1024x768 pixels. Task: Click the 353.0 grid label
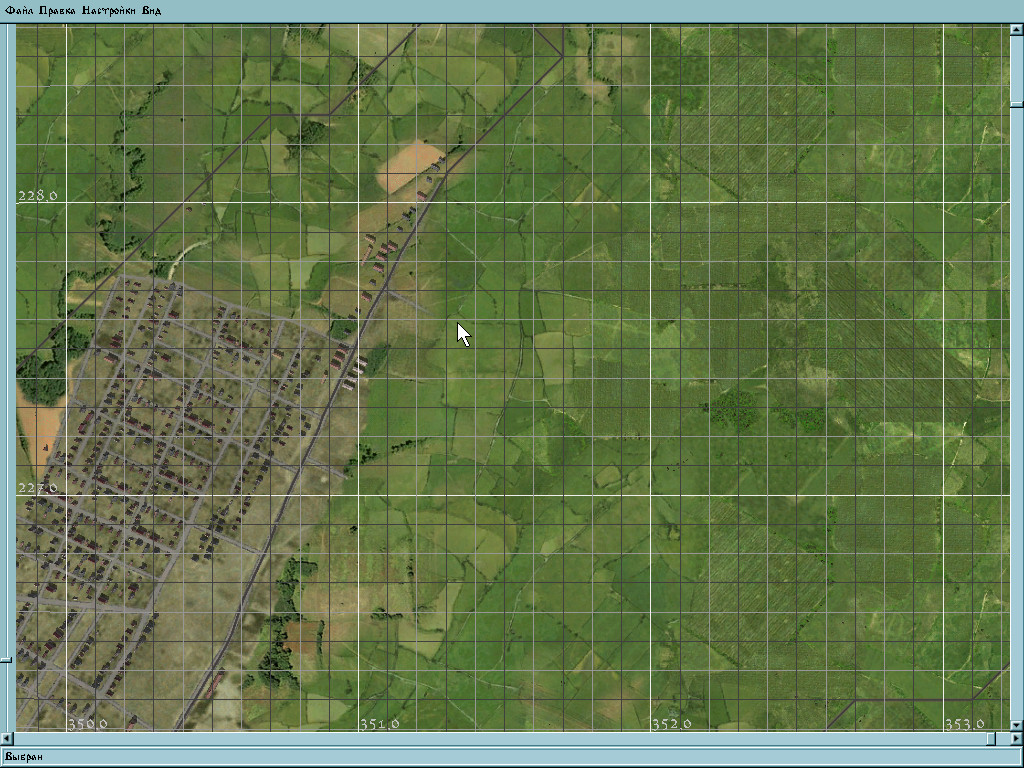tap(964, 724)
